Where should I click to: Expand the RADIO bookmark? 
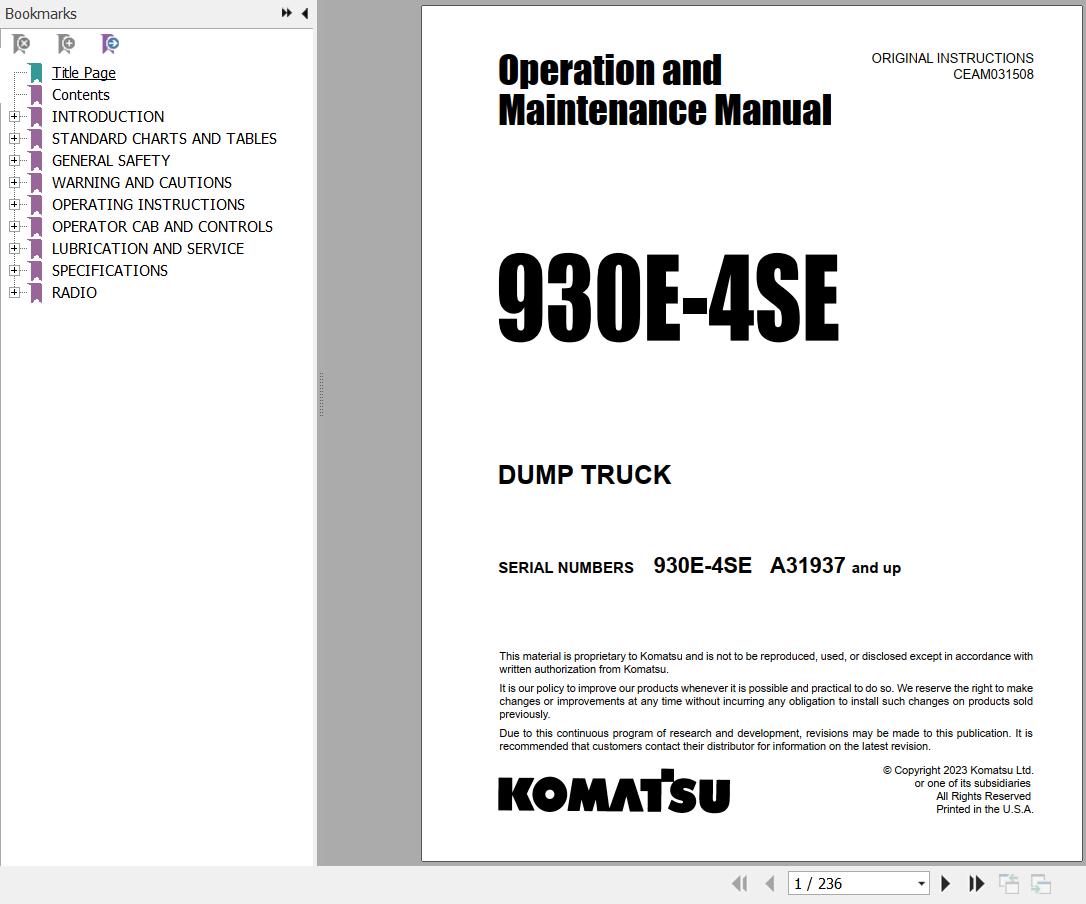(x=14, y=293)
